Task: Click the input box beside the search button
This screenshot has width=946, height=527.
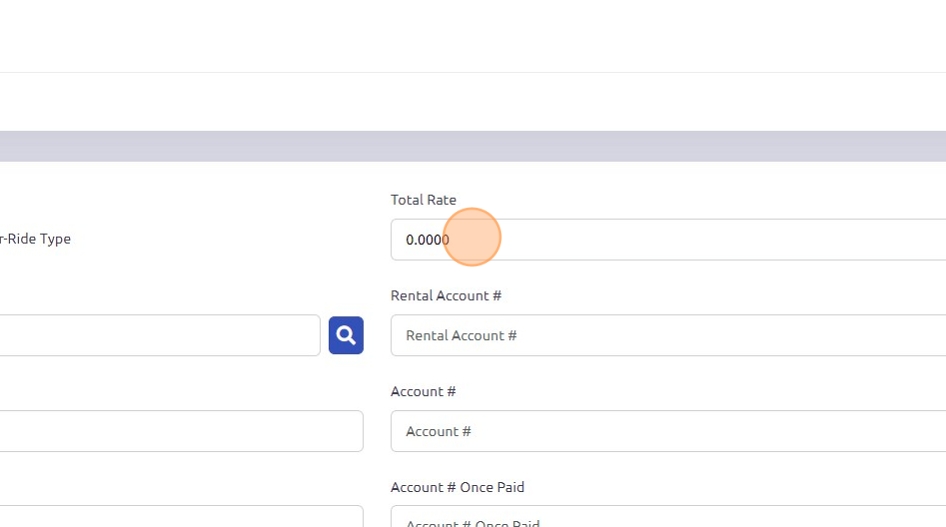Action: pyautogui.click(x=160, y=335)
